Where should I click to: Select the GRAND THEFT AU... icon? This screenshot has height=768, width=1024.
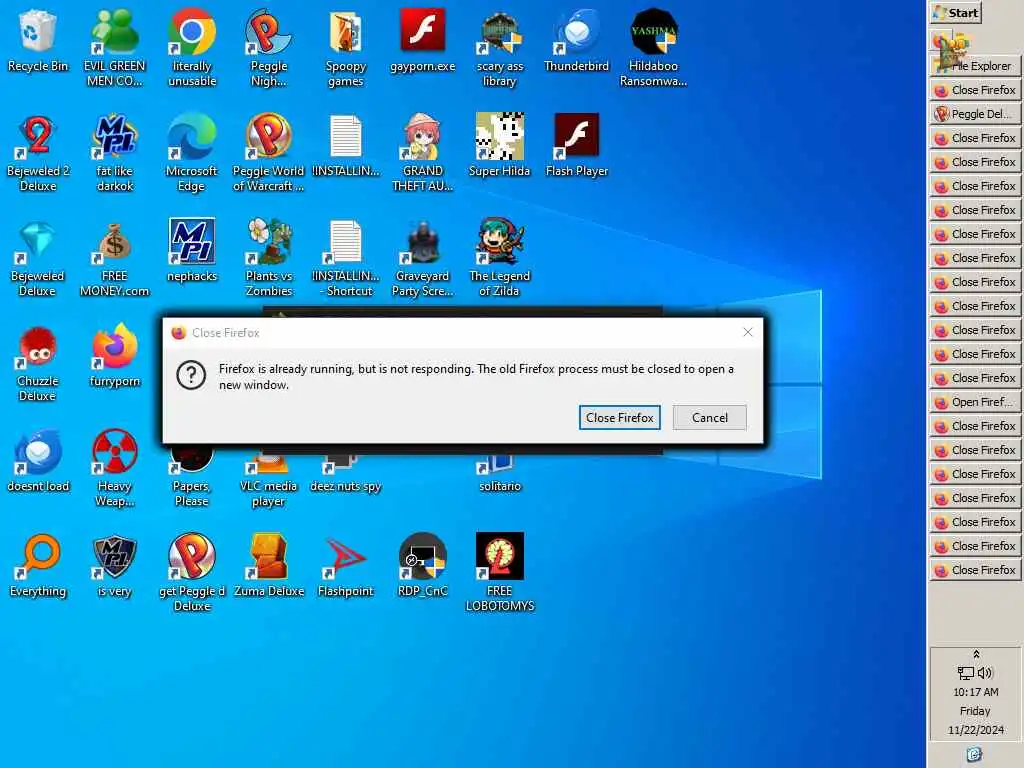point(423,152)
